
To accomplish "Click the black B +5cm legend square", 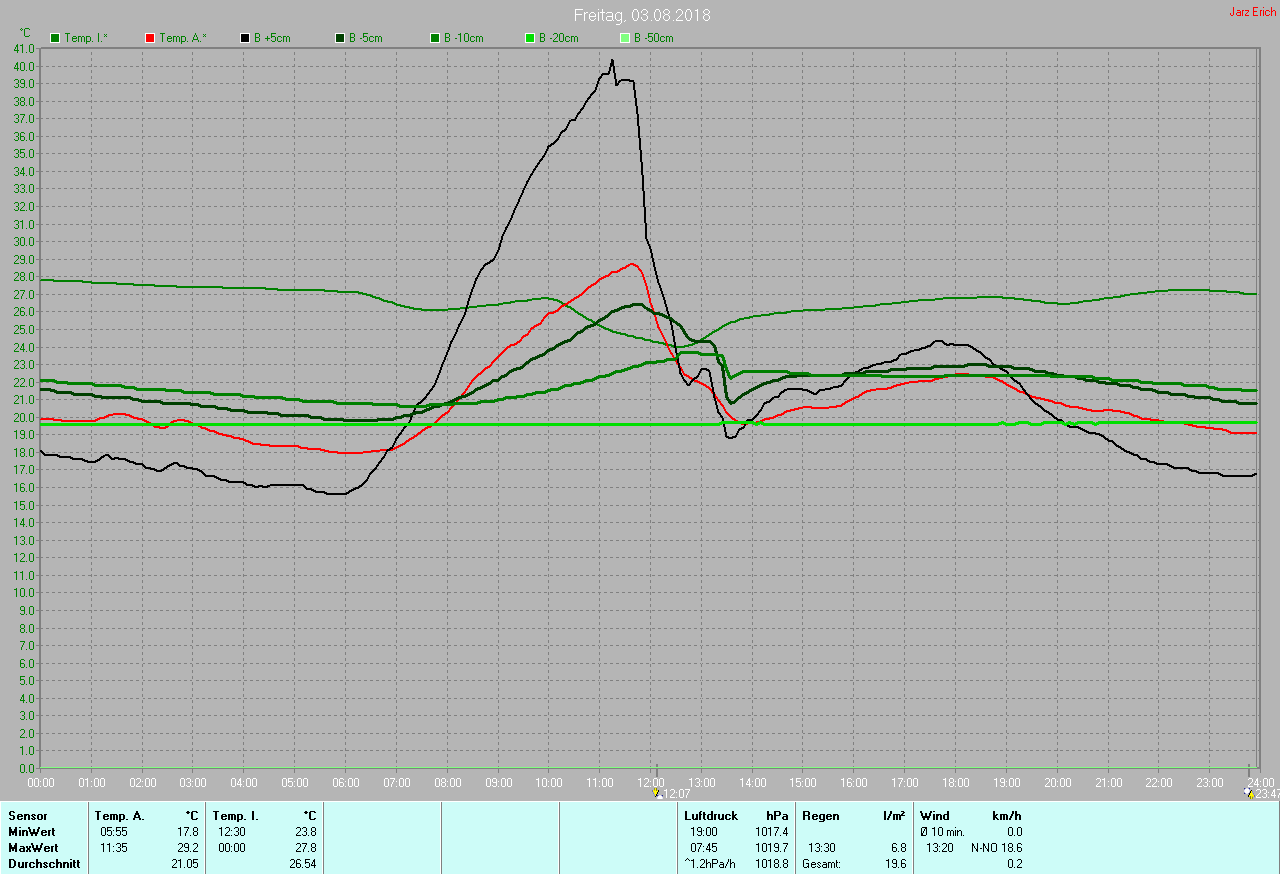I will 245,38.
